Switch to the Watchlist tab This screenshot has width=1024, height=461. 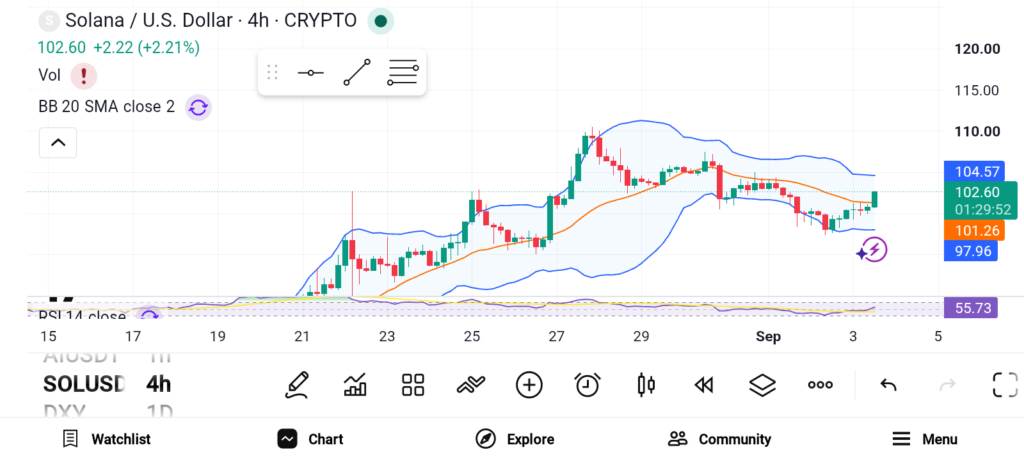106,439
